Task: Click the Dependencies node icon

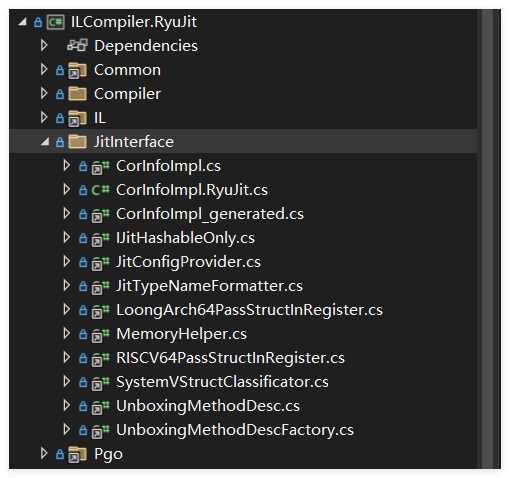Action: pos(77,45)
